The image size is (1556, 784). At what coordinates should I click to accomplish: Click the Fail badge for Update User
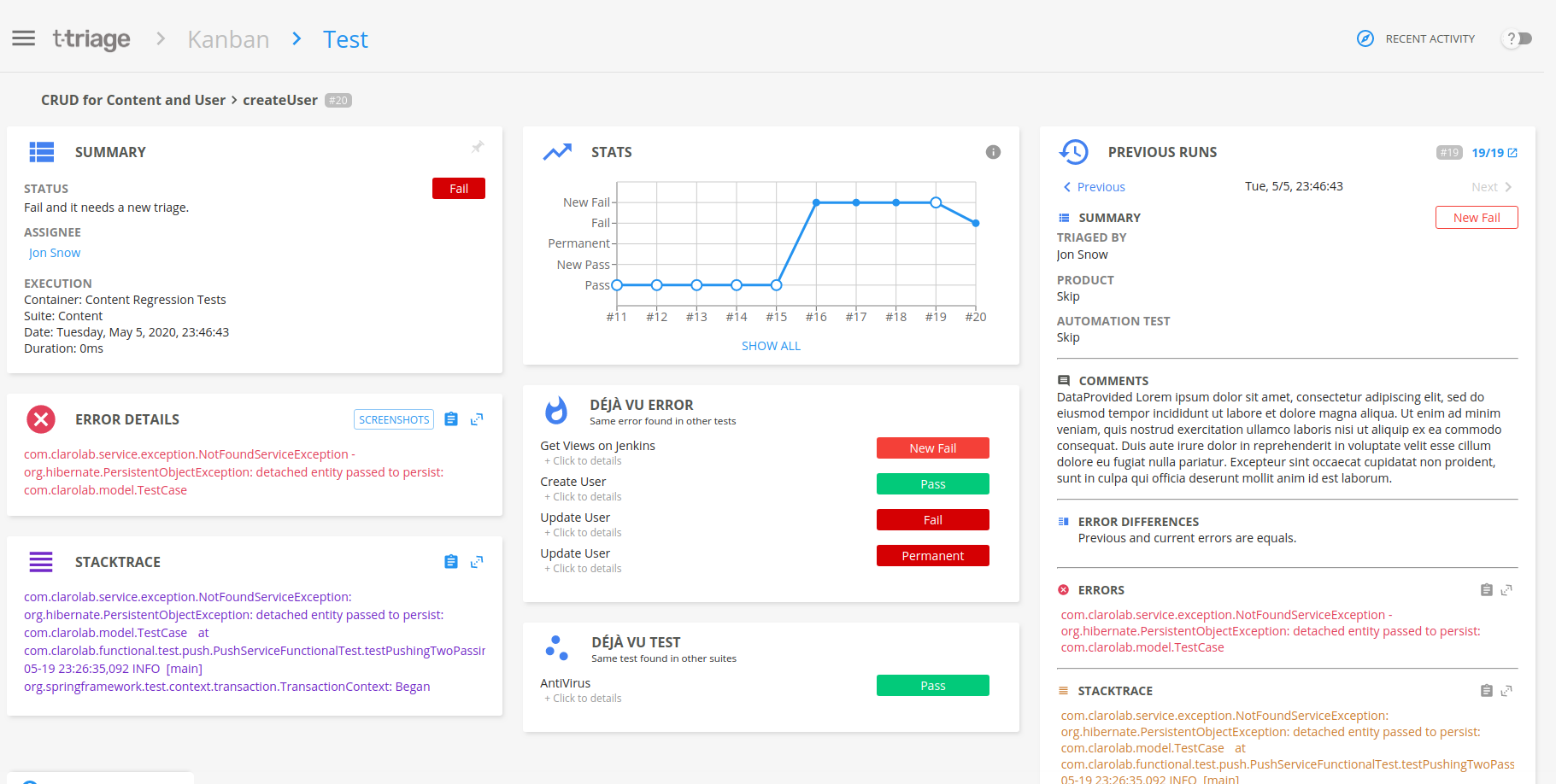point(932,520)
